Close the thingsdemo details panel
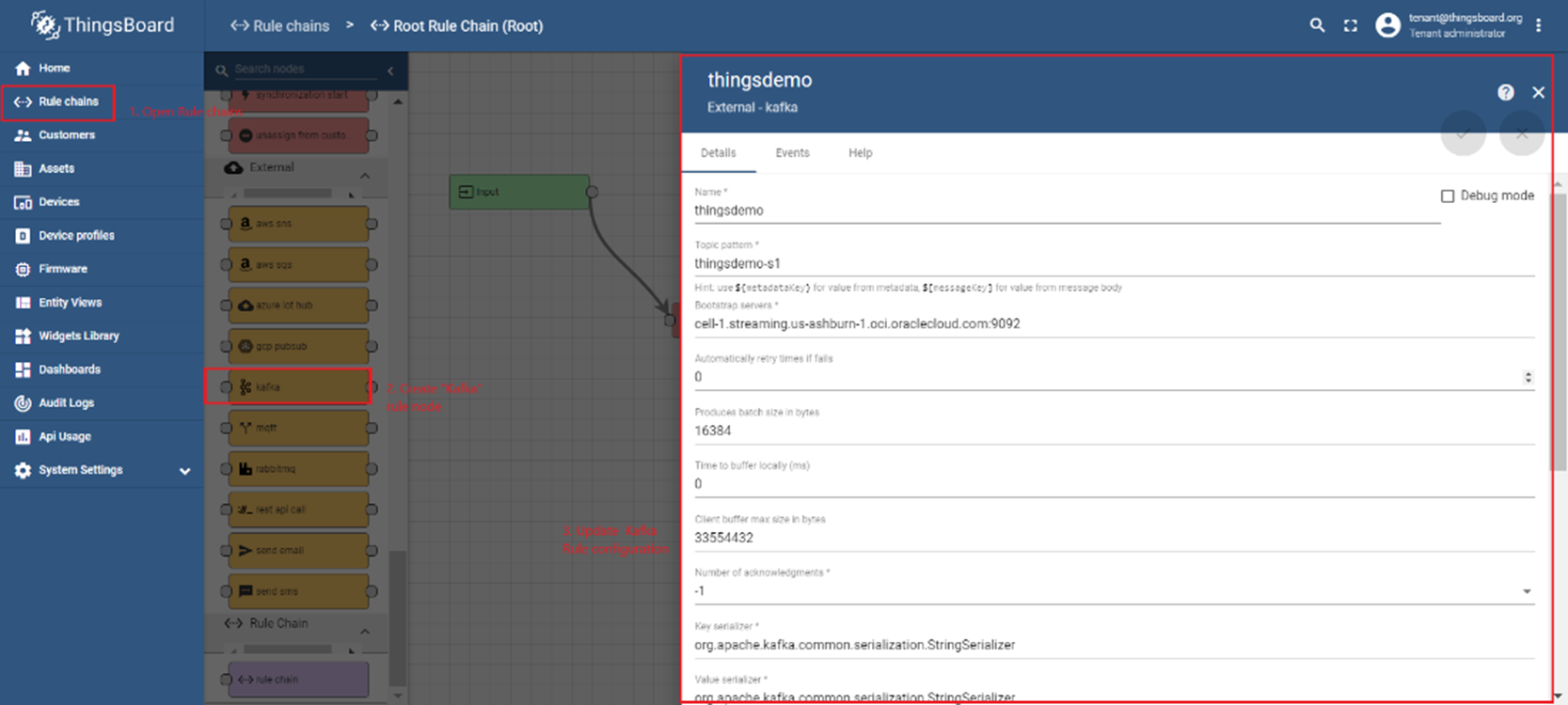This screenshot has height=705, width=1568. [1539, 92]
